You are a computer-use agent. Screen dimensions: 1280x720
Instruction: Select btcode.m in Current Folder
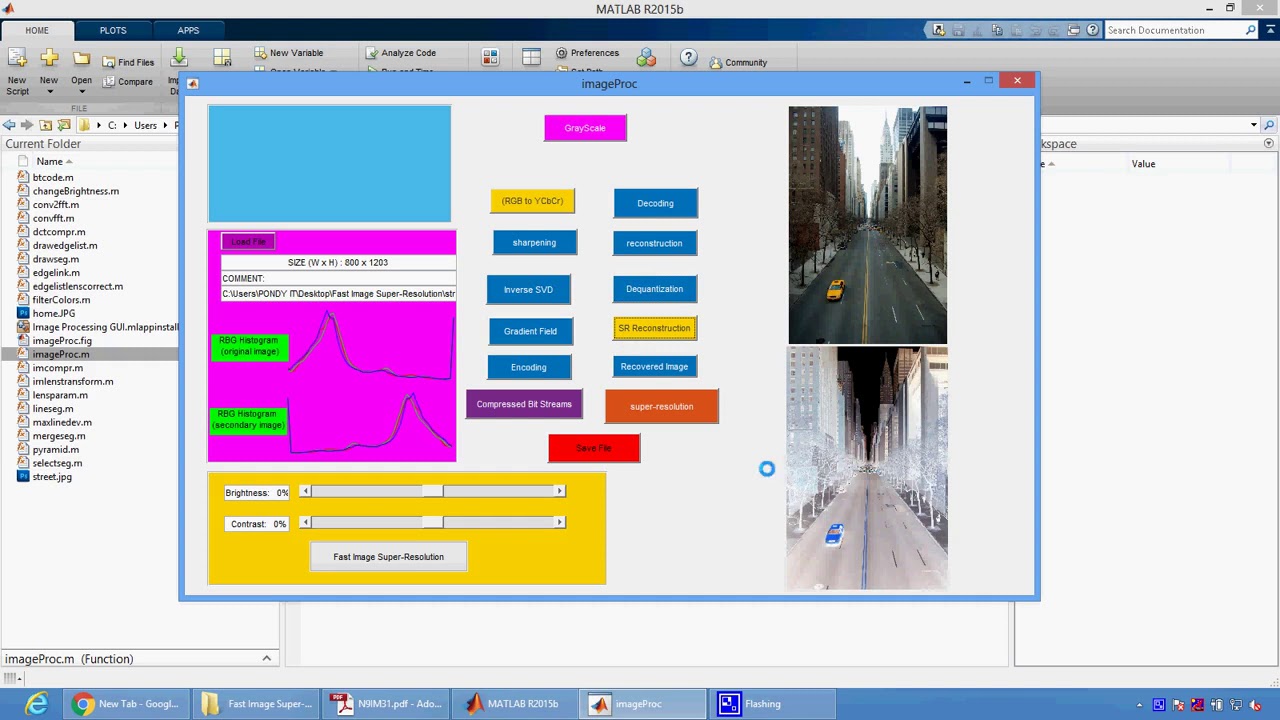[53, 178]
